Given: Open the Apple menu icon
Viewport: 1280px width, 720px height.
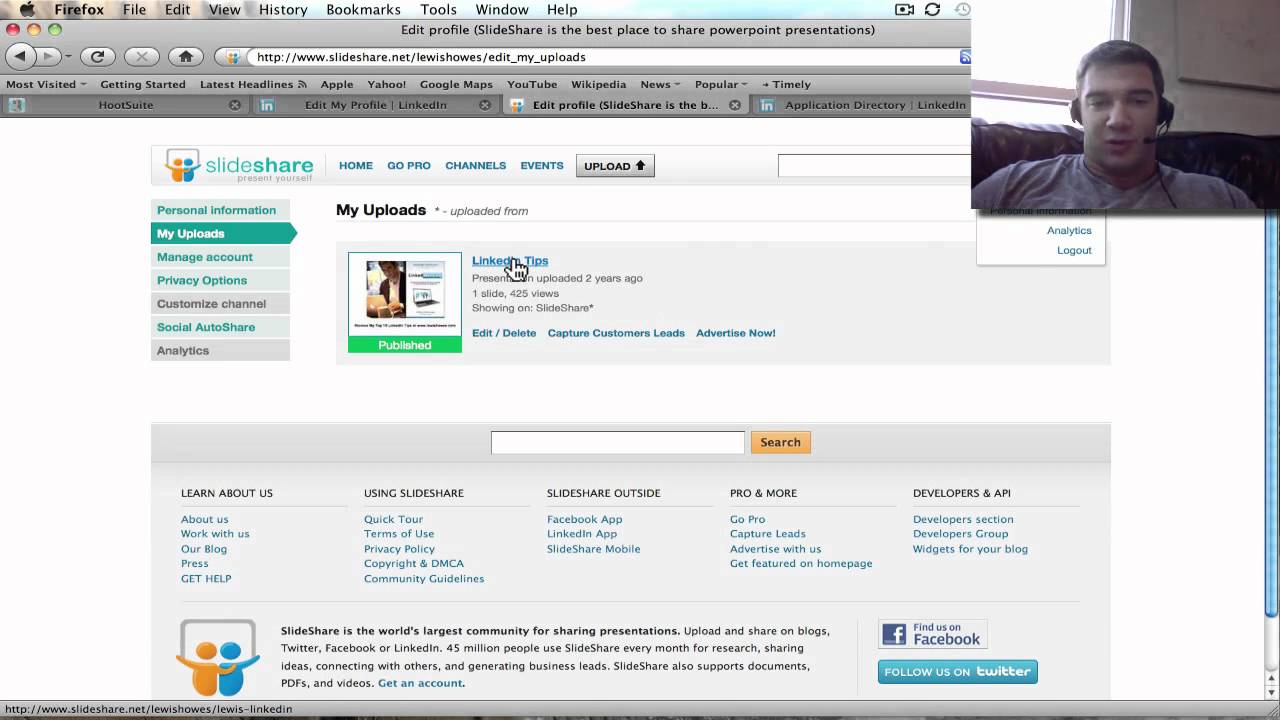Looking at the screenshot, I should [x=27, y=9].
